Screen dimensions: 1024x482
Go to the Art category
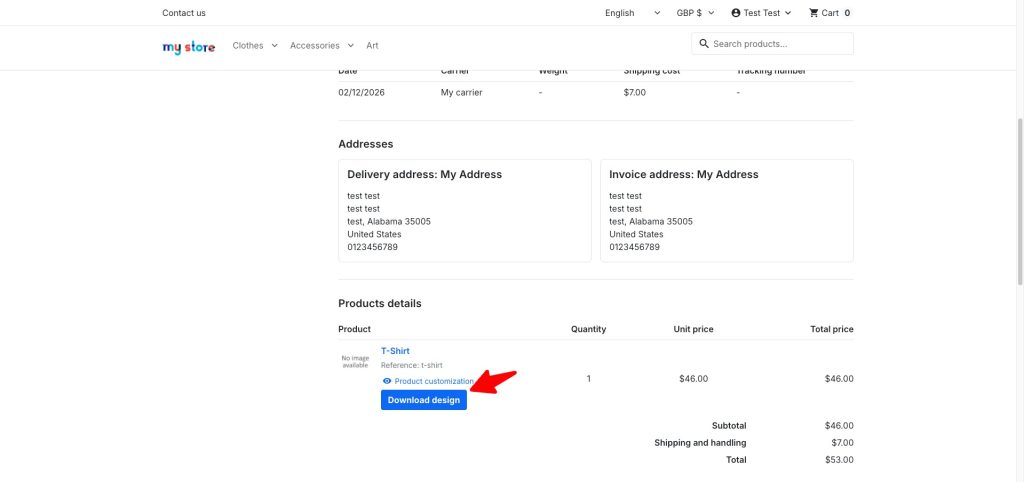coord(372,46)
